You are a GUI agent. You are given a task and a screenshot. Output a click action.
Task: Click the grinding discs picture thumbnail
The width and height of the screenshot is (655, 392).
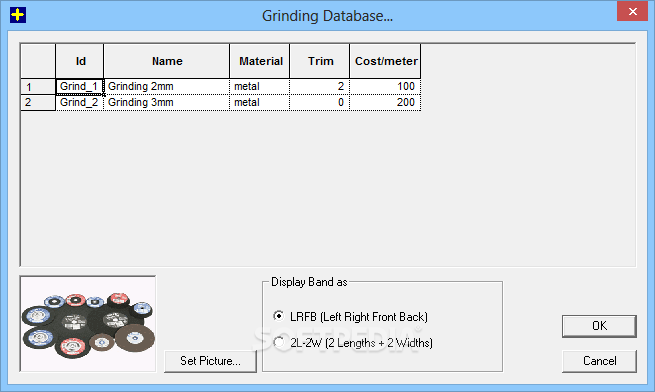pyautogui.click(x=88, y=323)
